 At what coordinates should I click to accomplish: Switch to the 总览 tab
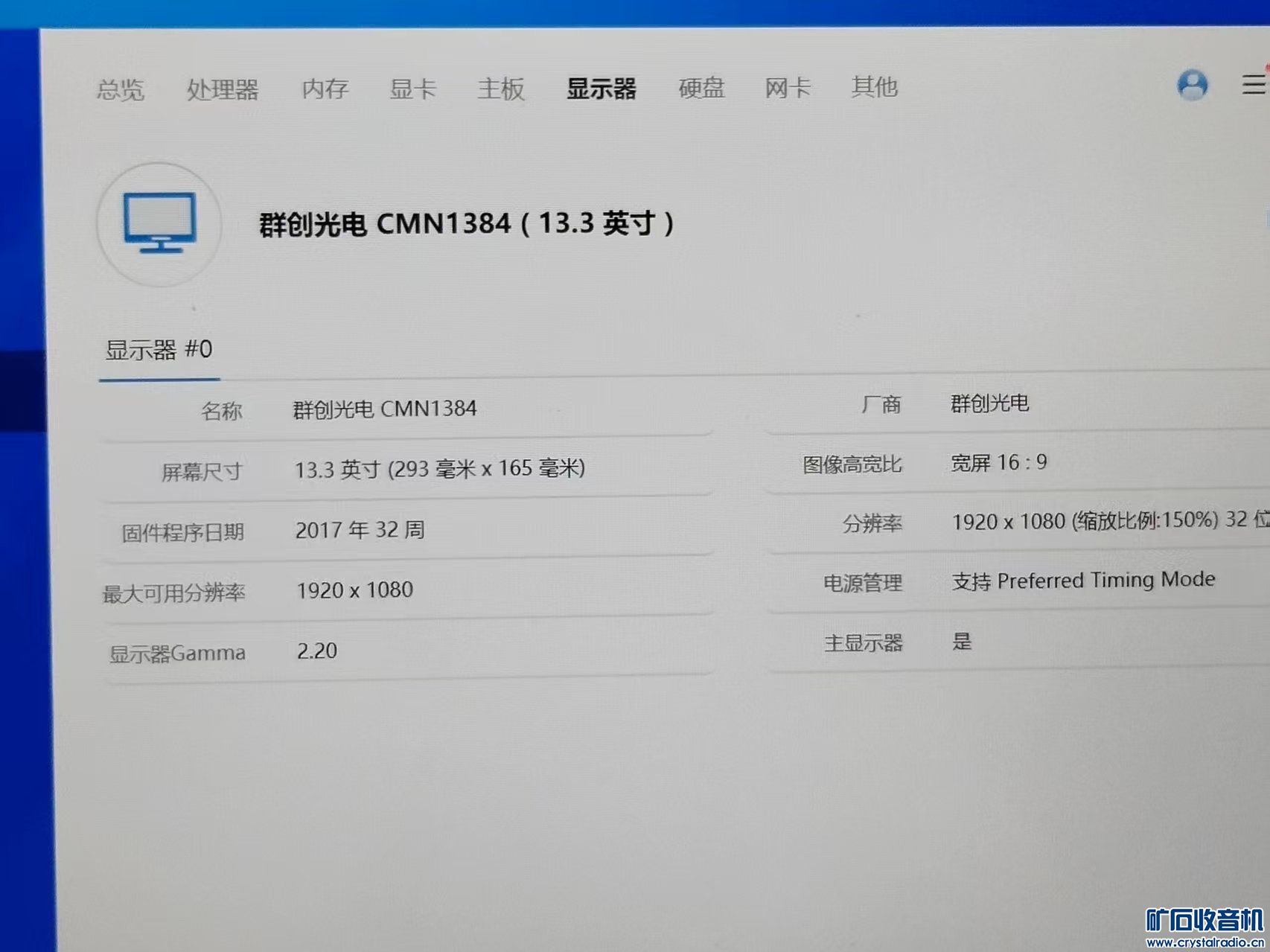pyautogui.click(x=120, y=89)
